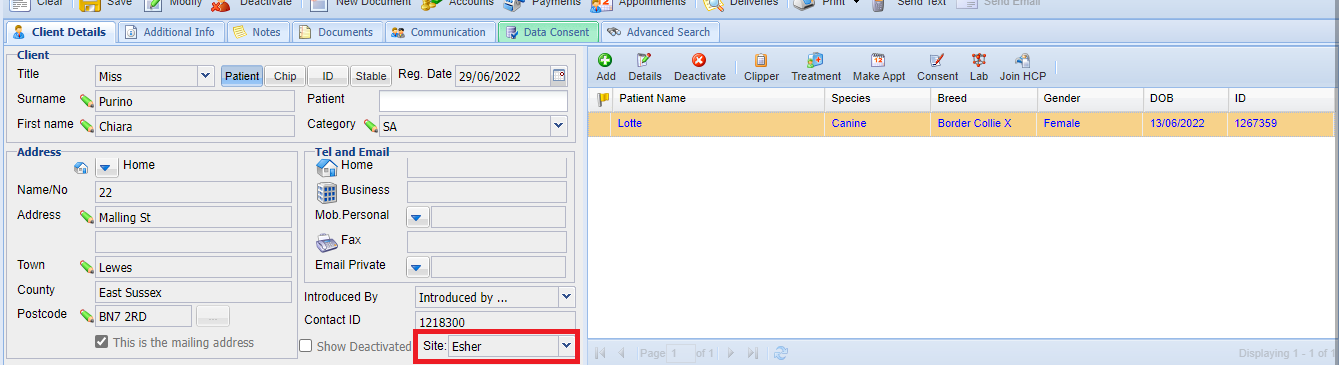Click the Patient search input field
Image resolution: width=1339 pixels, height=365 pixels.
click(x=473, y=101)
